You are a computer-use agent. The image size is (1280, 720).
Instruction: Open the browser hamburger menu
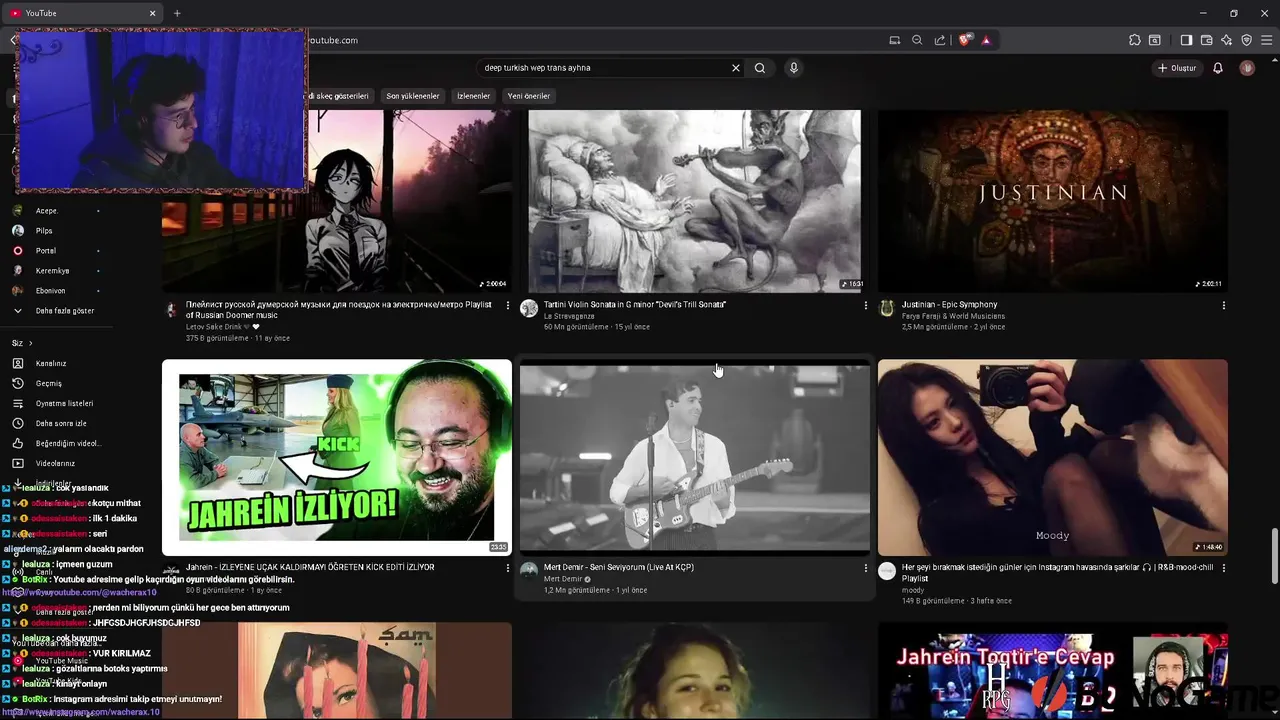point(1266,40)
